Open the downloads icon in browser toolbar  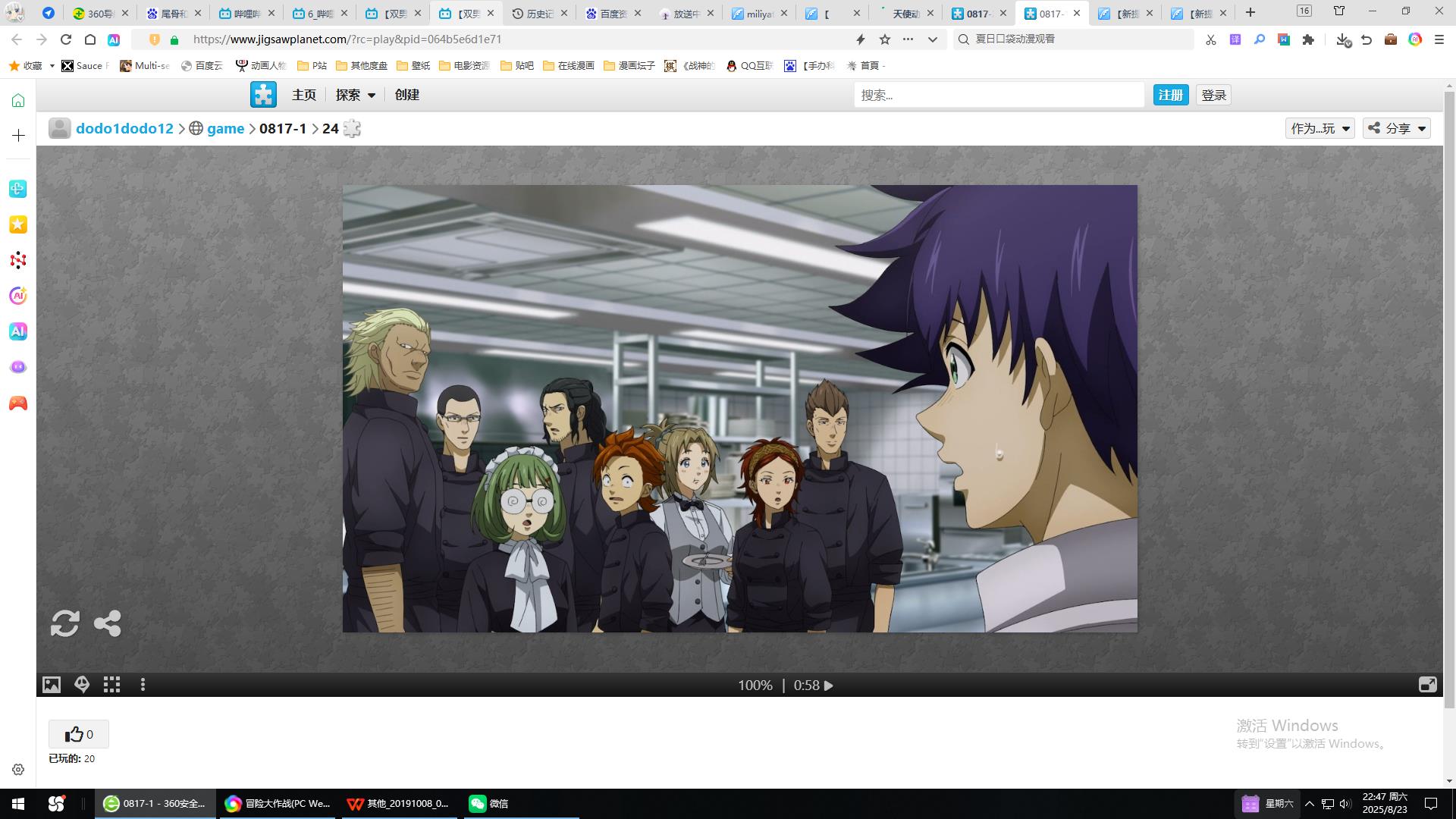click(x=1343, y=39)
